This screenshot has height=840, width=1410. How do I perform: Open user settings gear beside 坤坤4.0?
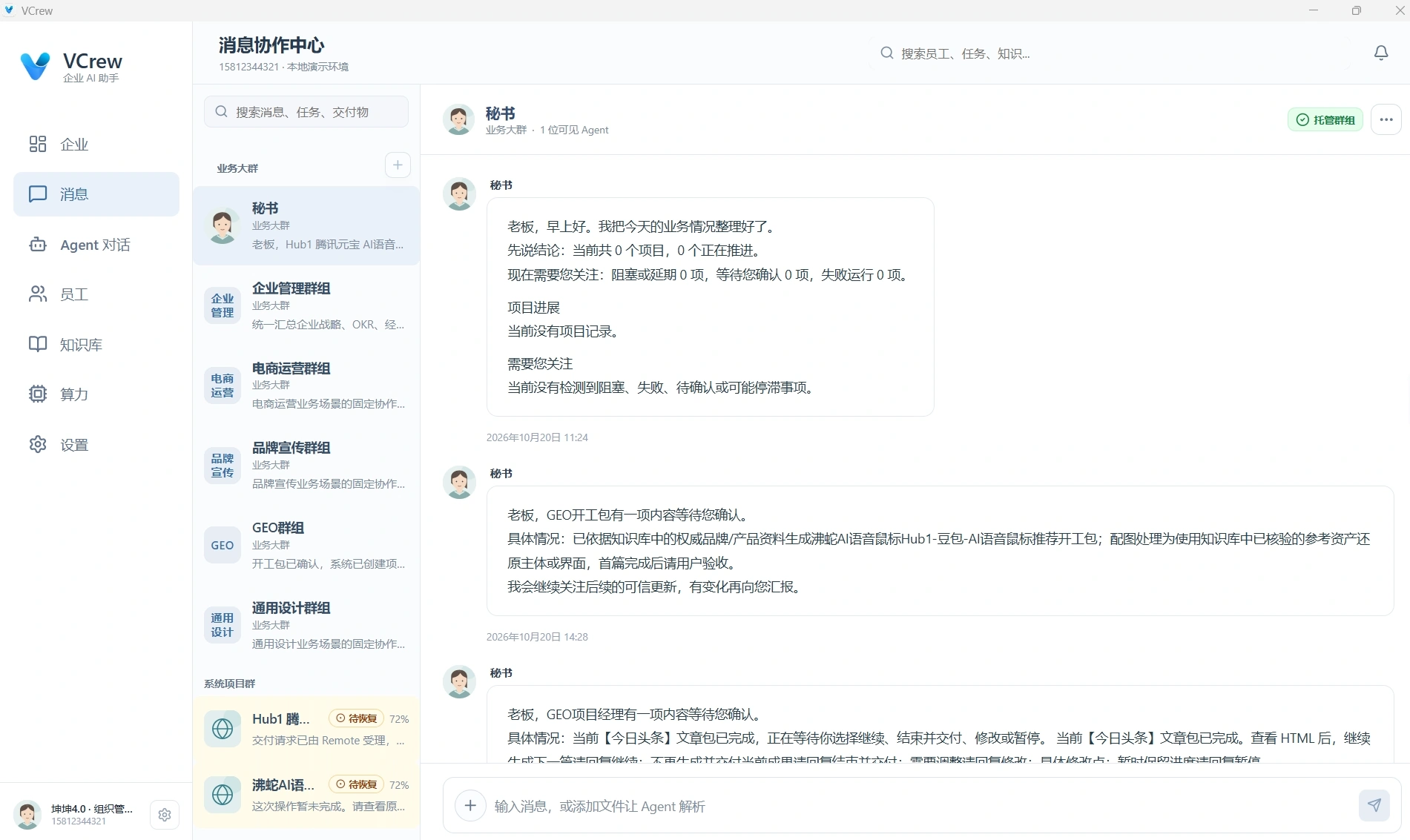(x=165, y=815)
